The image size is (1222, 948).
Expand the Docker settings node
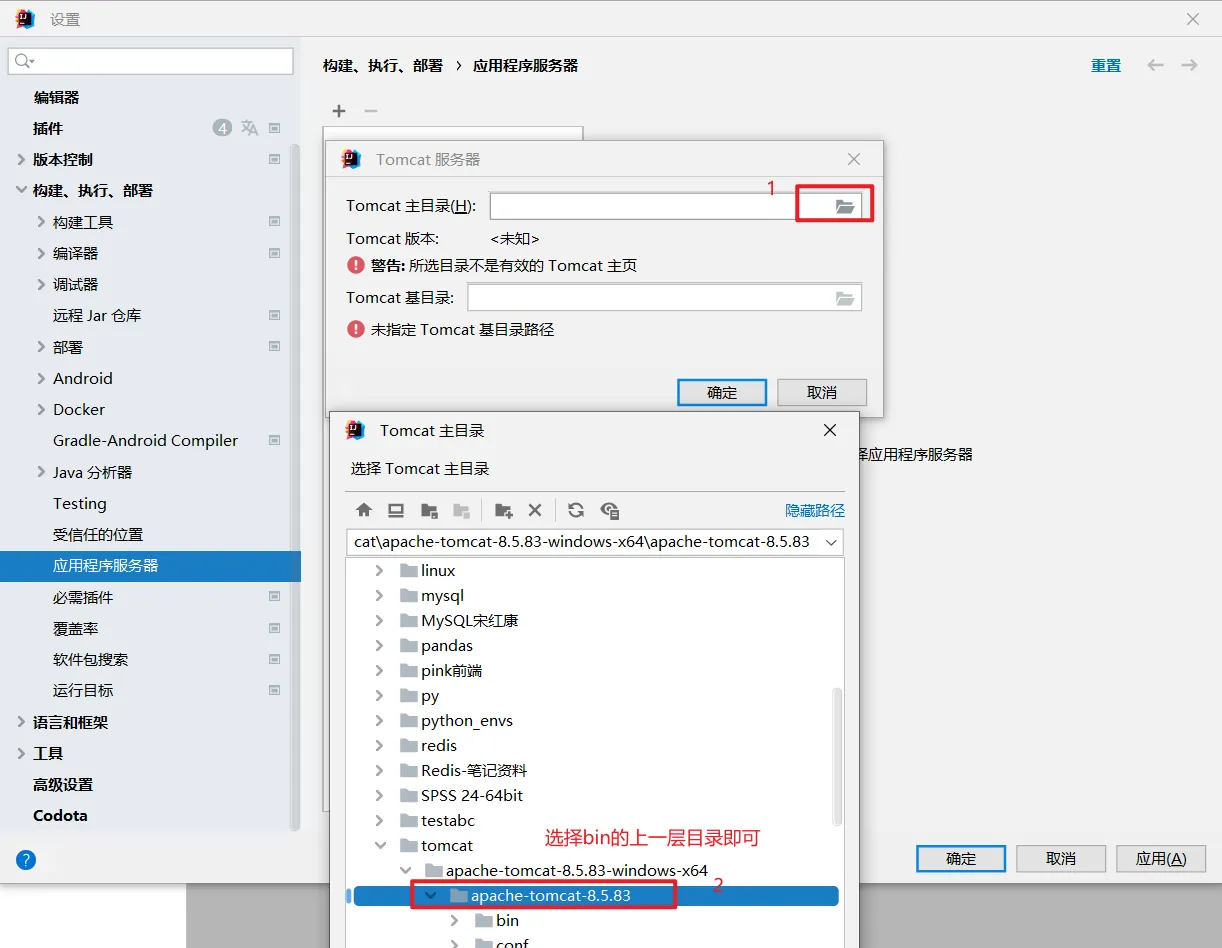[41, 409]
